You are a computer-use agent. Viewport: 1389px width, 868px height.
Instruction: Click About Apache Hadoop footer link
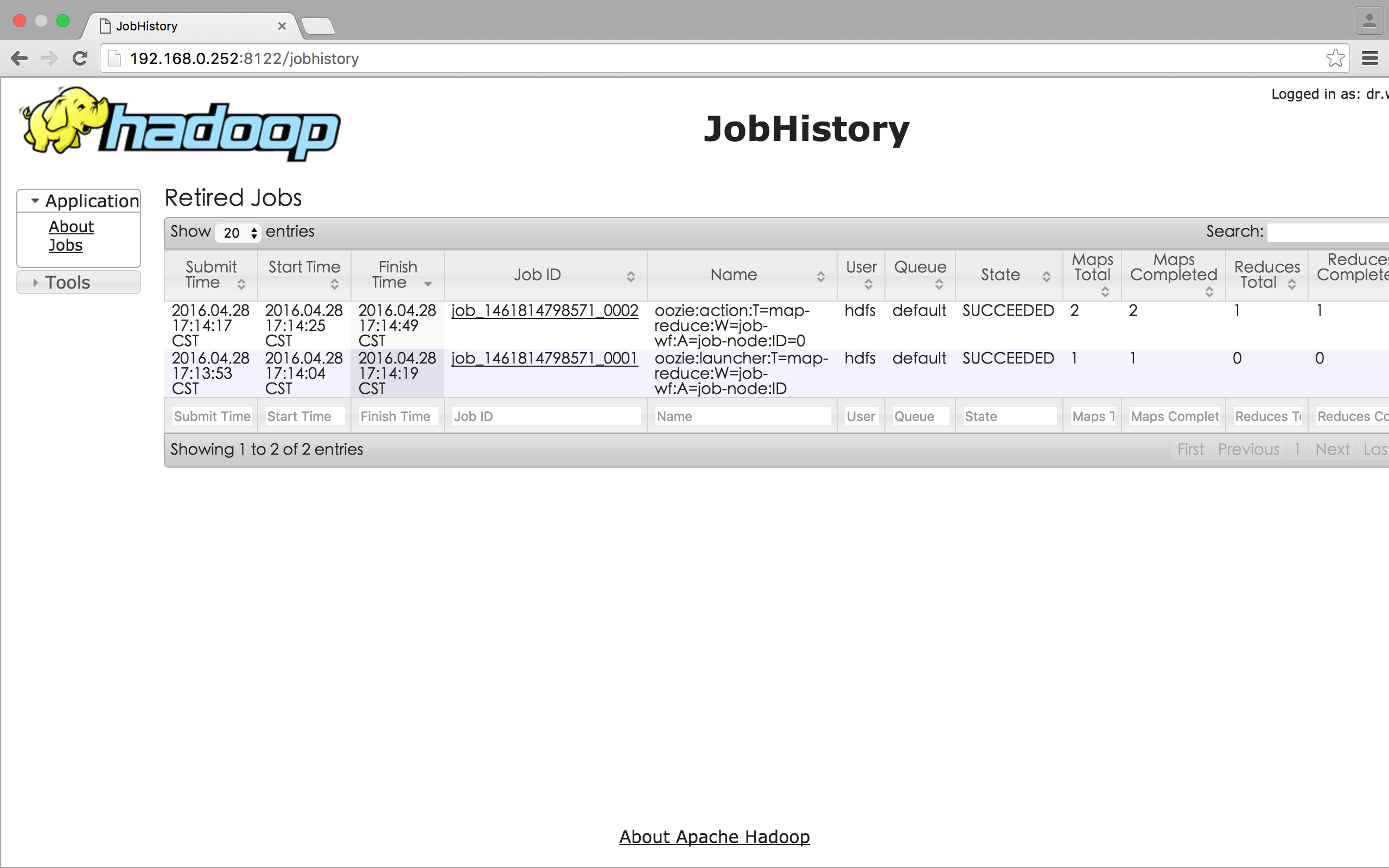(714, 837)
